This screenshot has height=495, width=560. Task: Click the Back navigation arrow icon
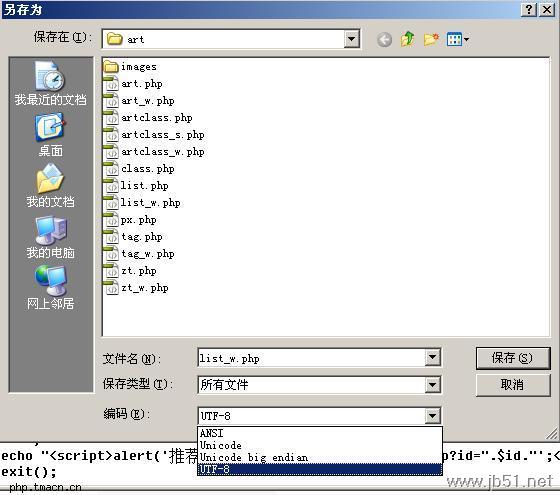point(384,40)
